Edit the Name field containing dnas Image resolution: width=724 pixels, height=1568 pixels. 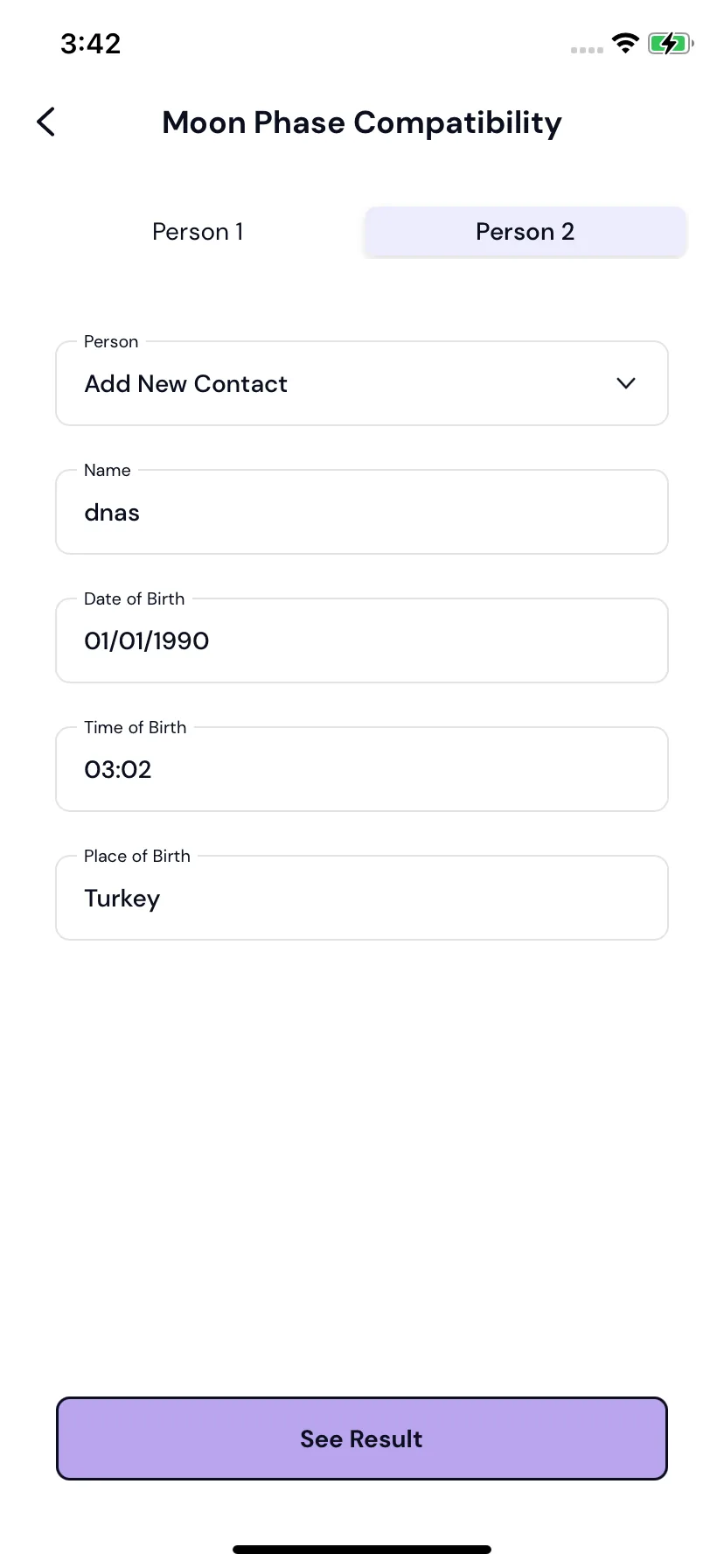362,512
